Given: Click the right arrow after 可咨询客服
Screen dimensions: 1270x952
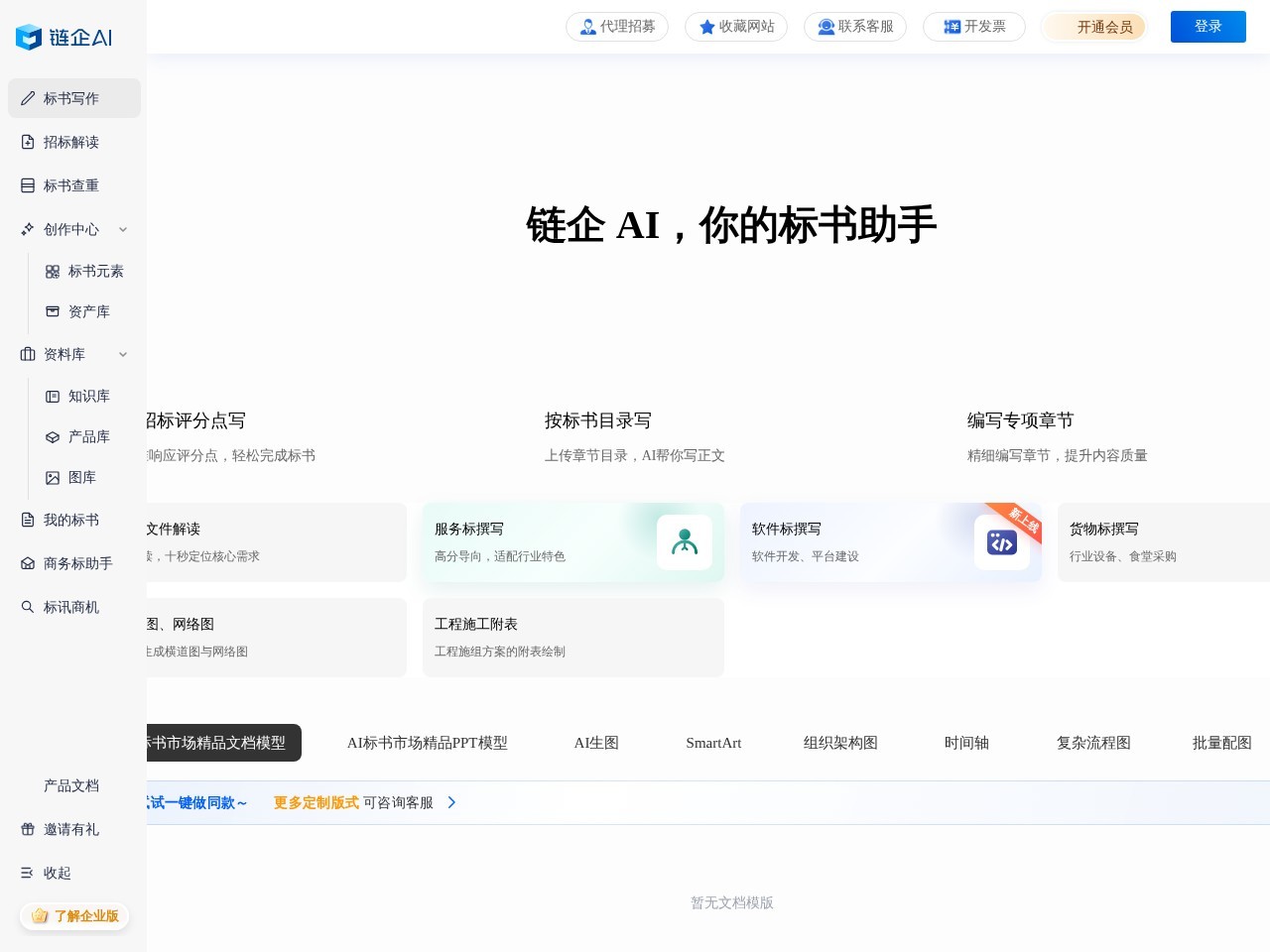Looking at the screenshot, I should 451,802.
